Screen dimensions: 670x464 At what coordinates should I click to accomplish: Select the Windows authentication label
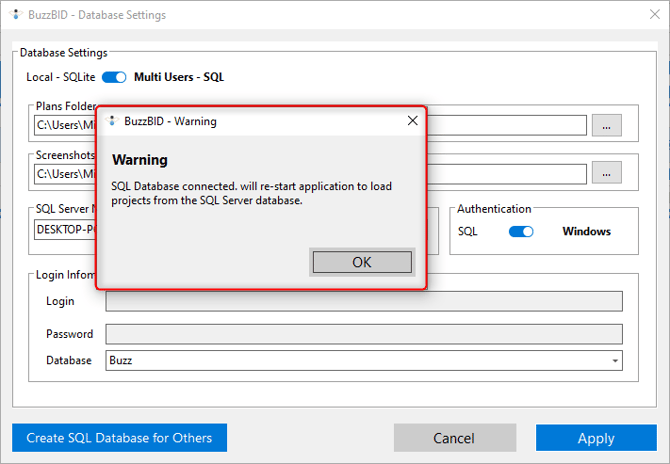pos(586,231)
